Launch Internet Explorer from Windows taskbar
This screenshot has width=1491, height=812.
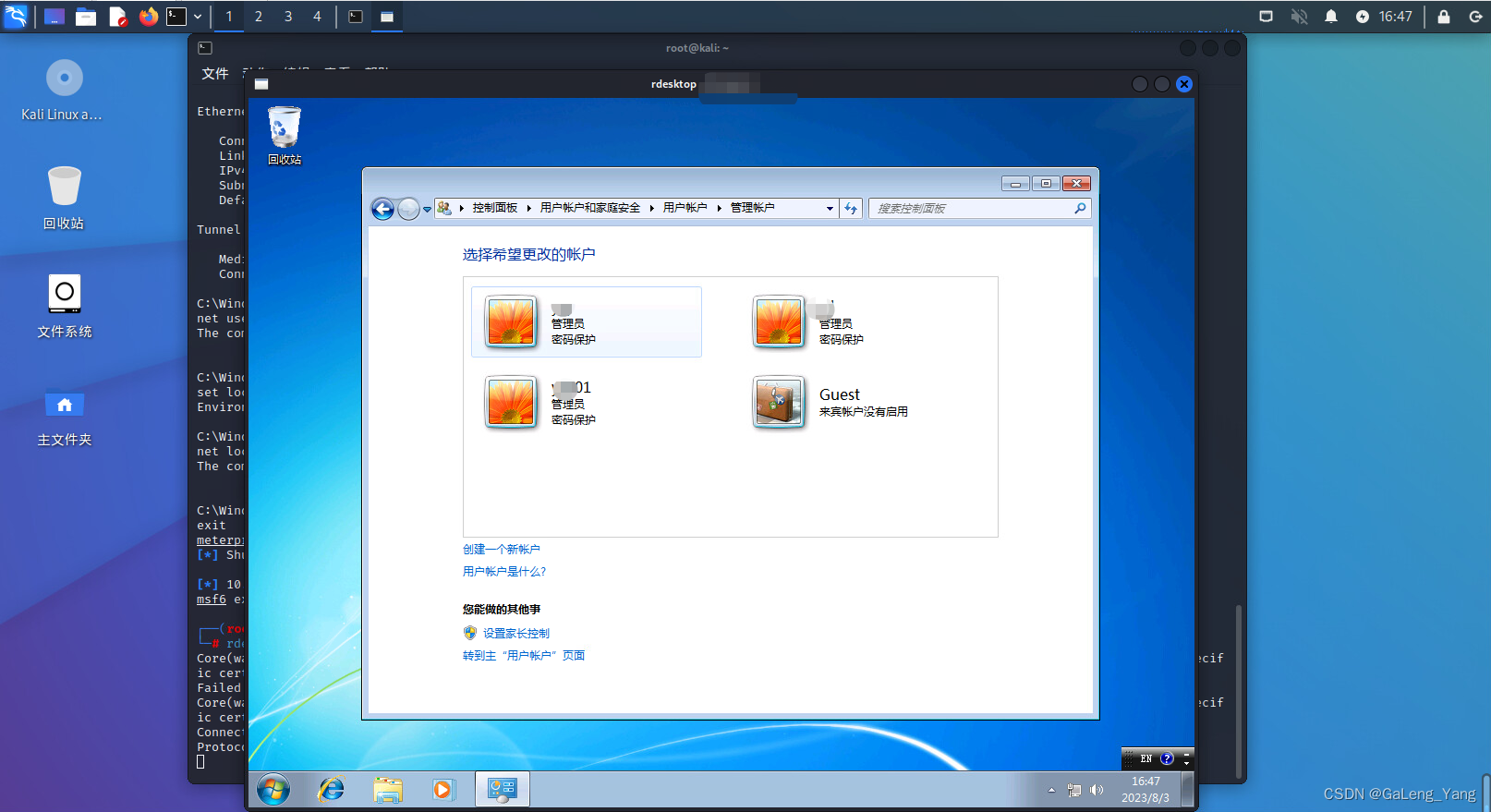[x=331, y=790]
